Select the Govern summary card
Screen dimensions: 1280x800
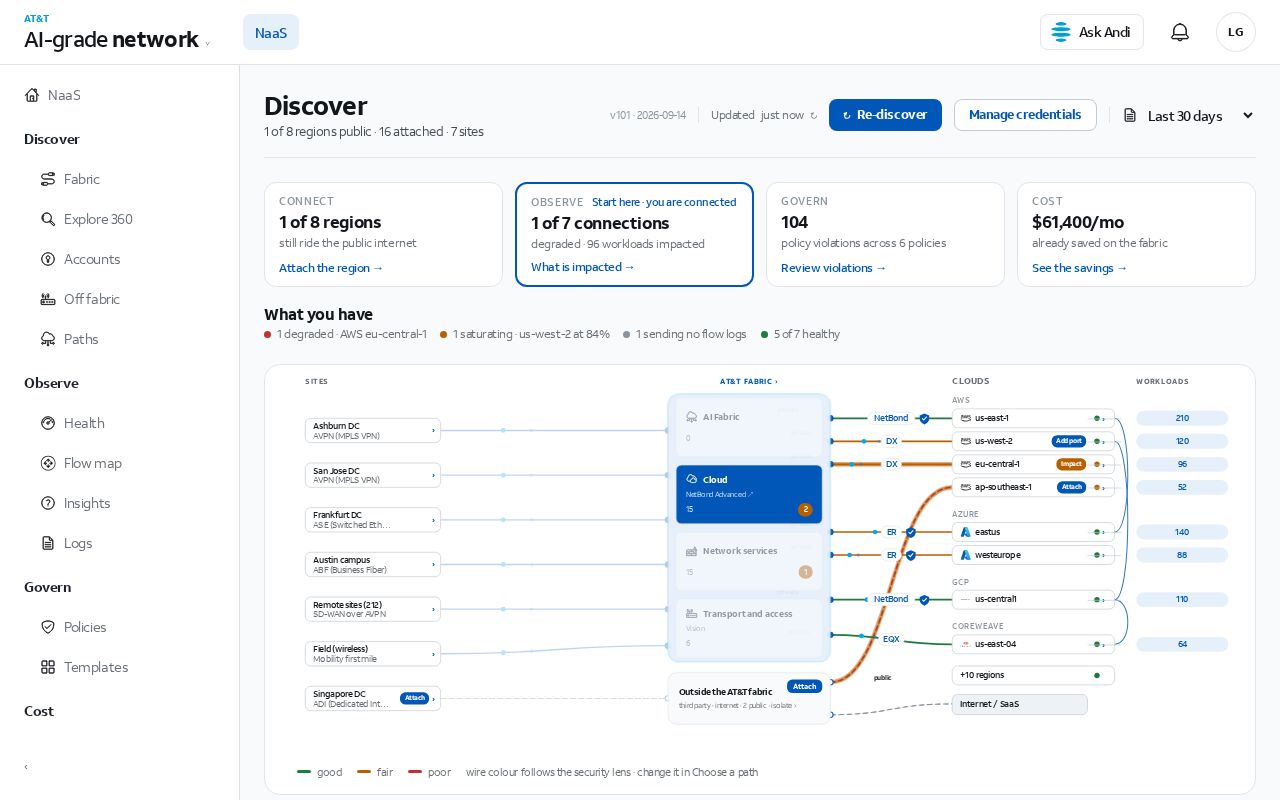tap(885, 234)
